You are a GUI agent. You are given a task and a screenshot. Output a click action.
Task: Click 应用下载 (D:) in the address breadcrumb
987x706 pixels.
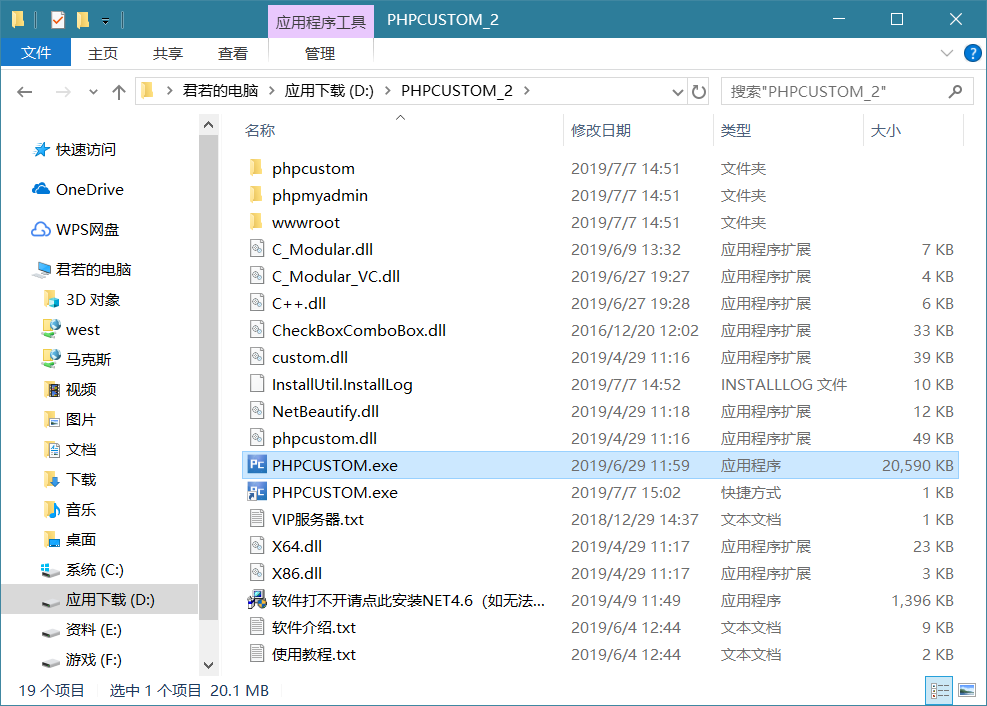tap(329, 91)
